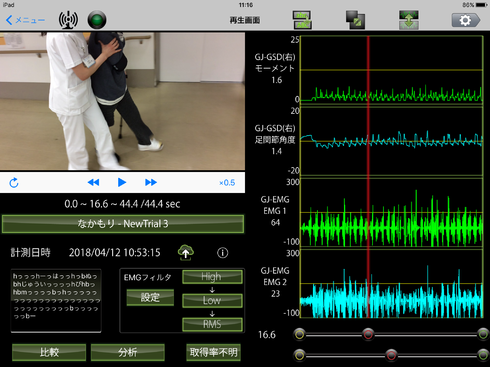Tap the measurement date 2018/04/12 10:53:15
490x367 pixels.
click(x=115, y=253)
